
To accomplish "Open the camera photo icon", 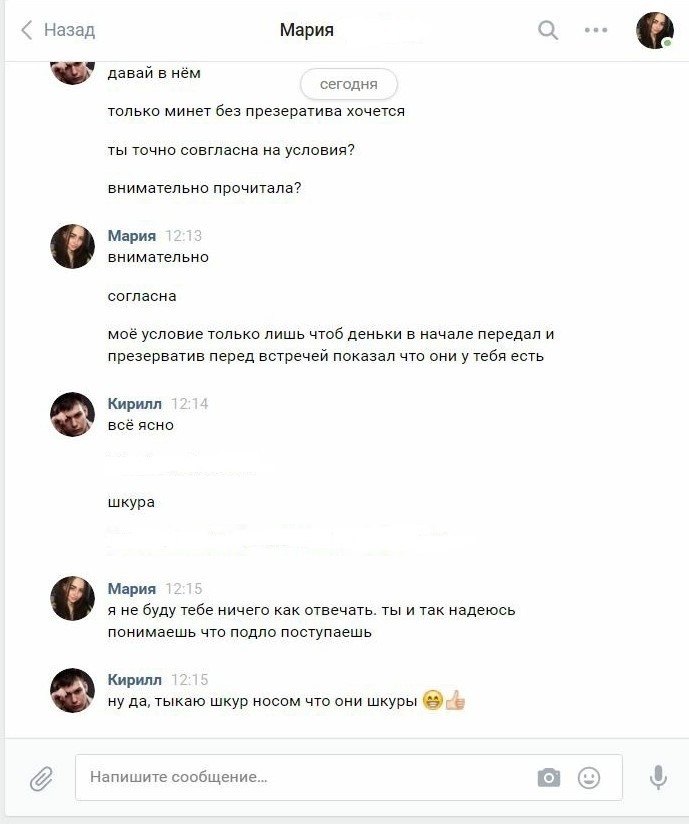I will point(549,778).
